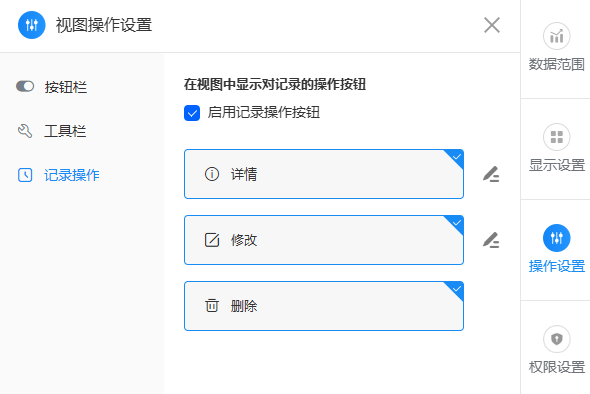Open the 权限设置 shield icon
Screen dimensions: 590x394
point(557,339)
